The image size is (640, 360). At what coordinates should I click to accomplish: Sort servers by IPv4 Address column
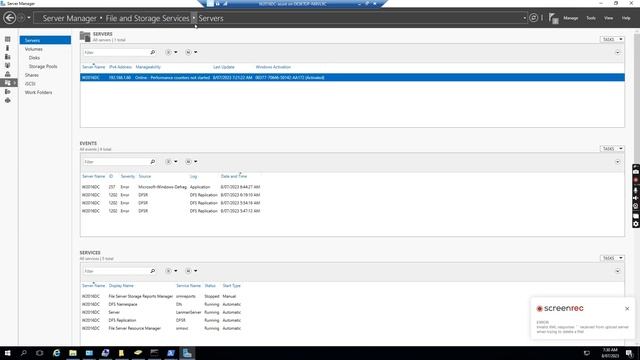click(120, 67)
